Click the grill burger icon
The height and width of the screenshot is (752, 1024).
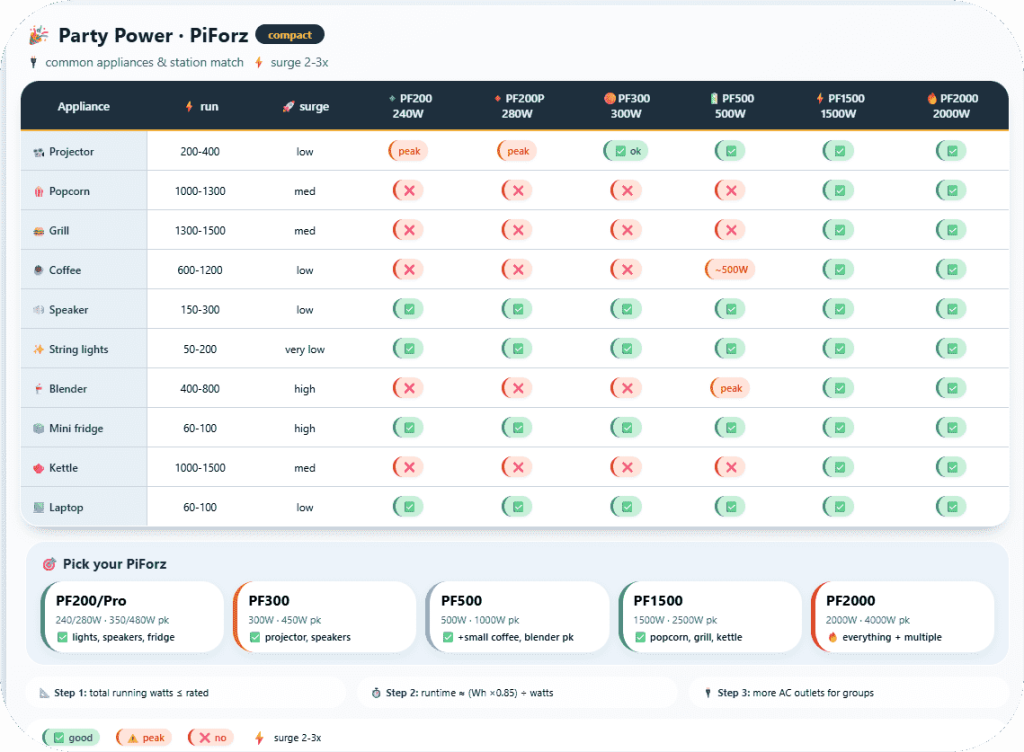click(38, 231)
